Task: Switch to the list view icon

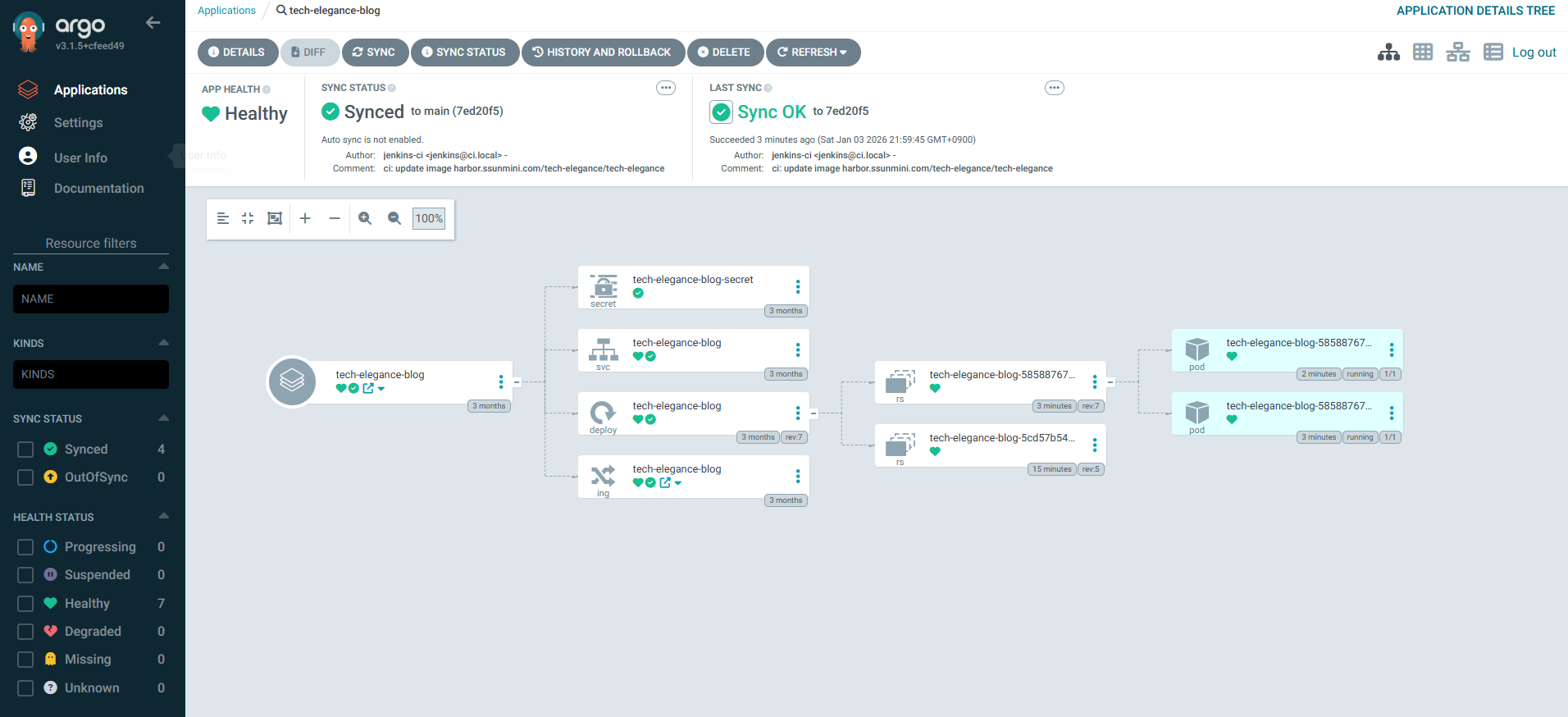Action: point(1493,53)
